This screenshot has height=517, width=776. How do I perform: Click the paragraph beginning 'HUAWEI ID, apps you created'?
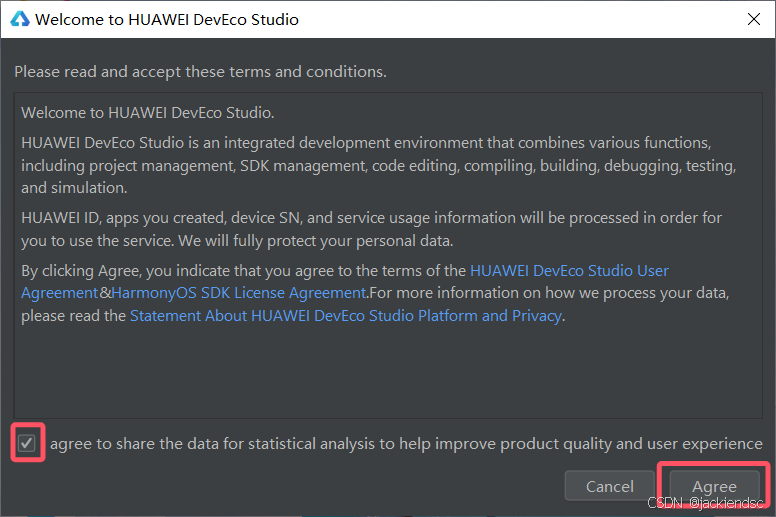[371, 229]
